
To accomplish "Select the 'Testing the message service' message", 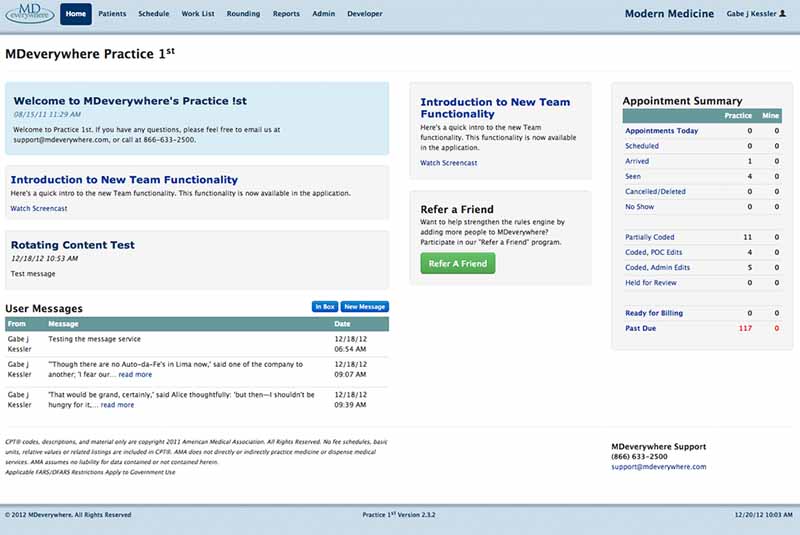I will click(x=94, y=339).
